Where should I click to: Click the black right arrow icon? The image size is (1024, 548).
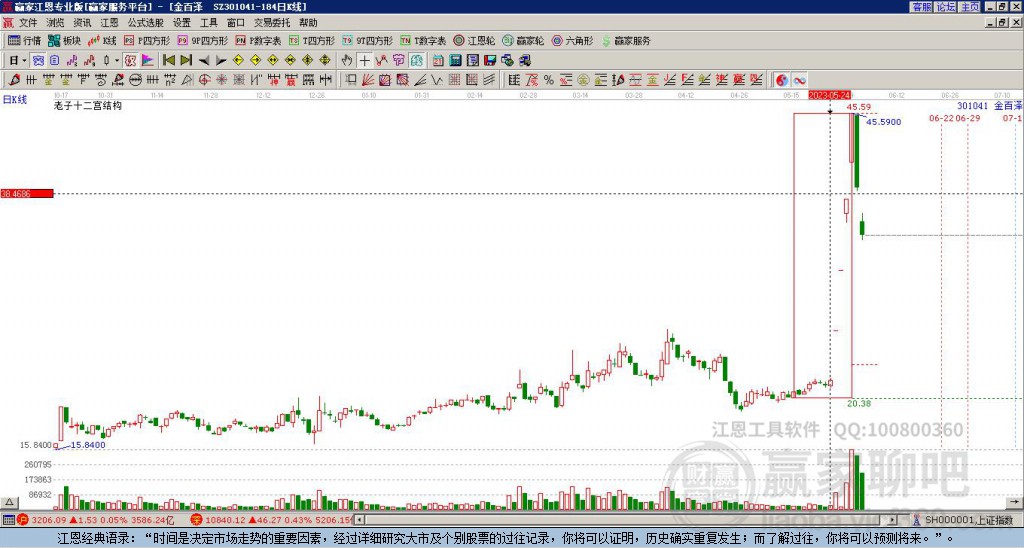tap(221, 61)
